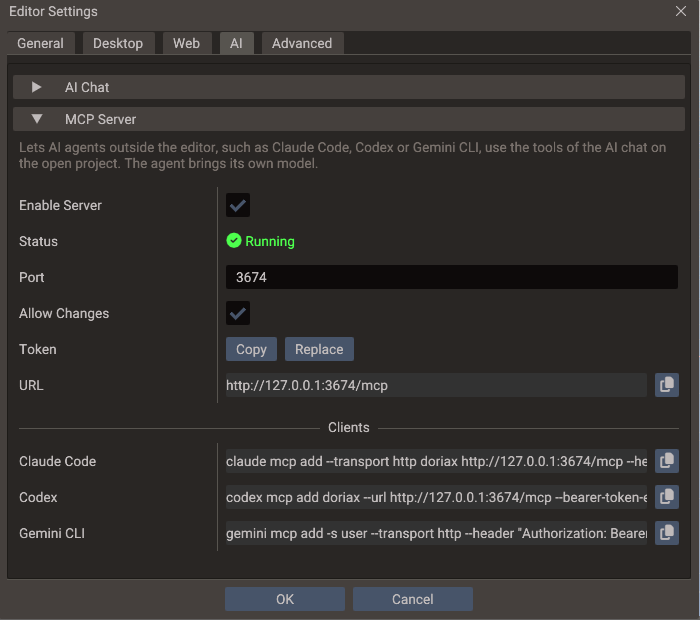Copy the Codex command icon
This screenshot has width=700, height=620.
click(x=667, y=497)
